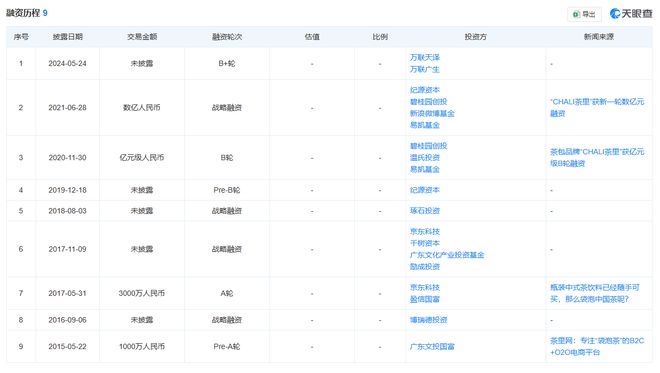Open news "CHALI茶里"获新一轮数亿元融资

pyautogui.click(x=597, y=107)
